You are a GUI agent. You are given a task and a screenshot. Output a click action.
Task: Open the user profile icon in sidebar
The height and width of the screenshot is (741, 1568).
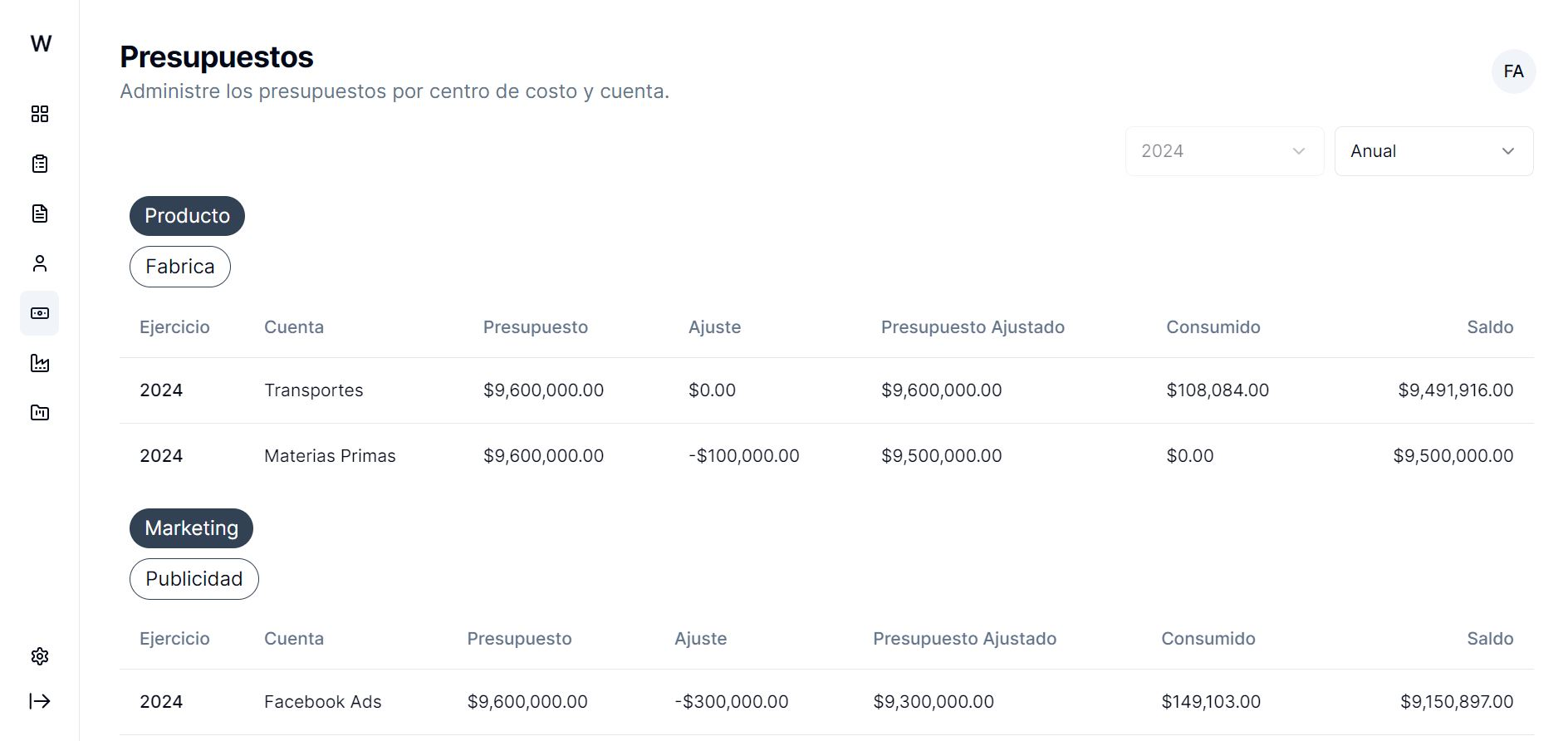pyautogui.click(x=40, y=263)
